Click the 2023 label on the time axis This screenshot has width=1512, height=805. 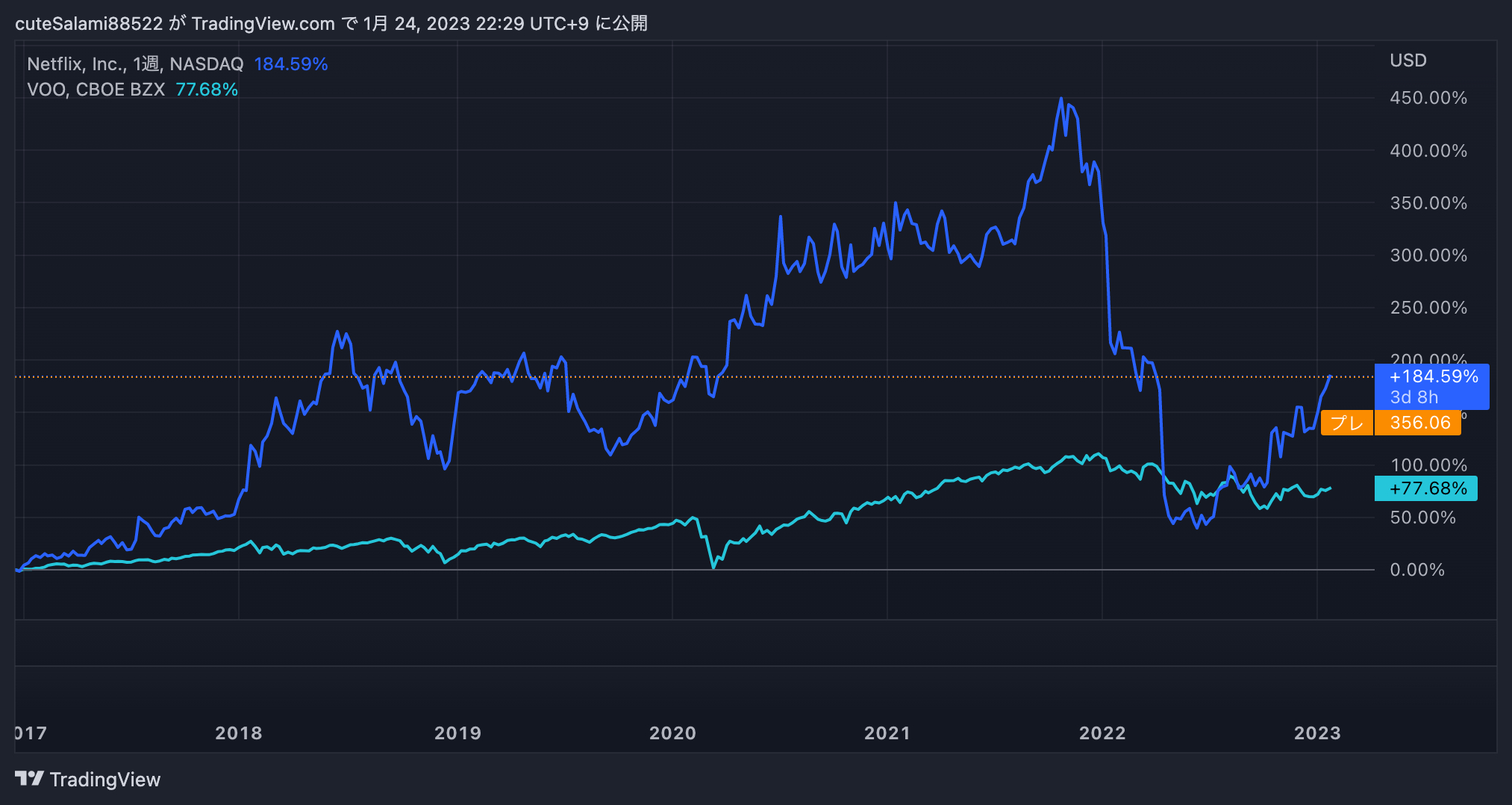coord(1317,733)
